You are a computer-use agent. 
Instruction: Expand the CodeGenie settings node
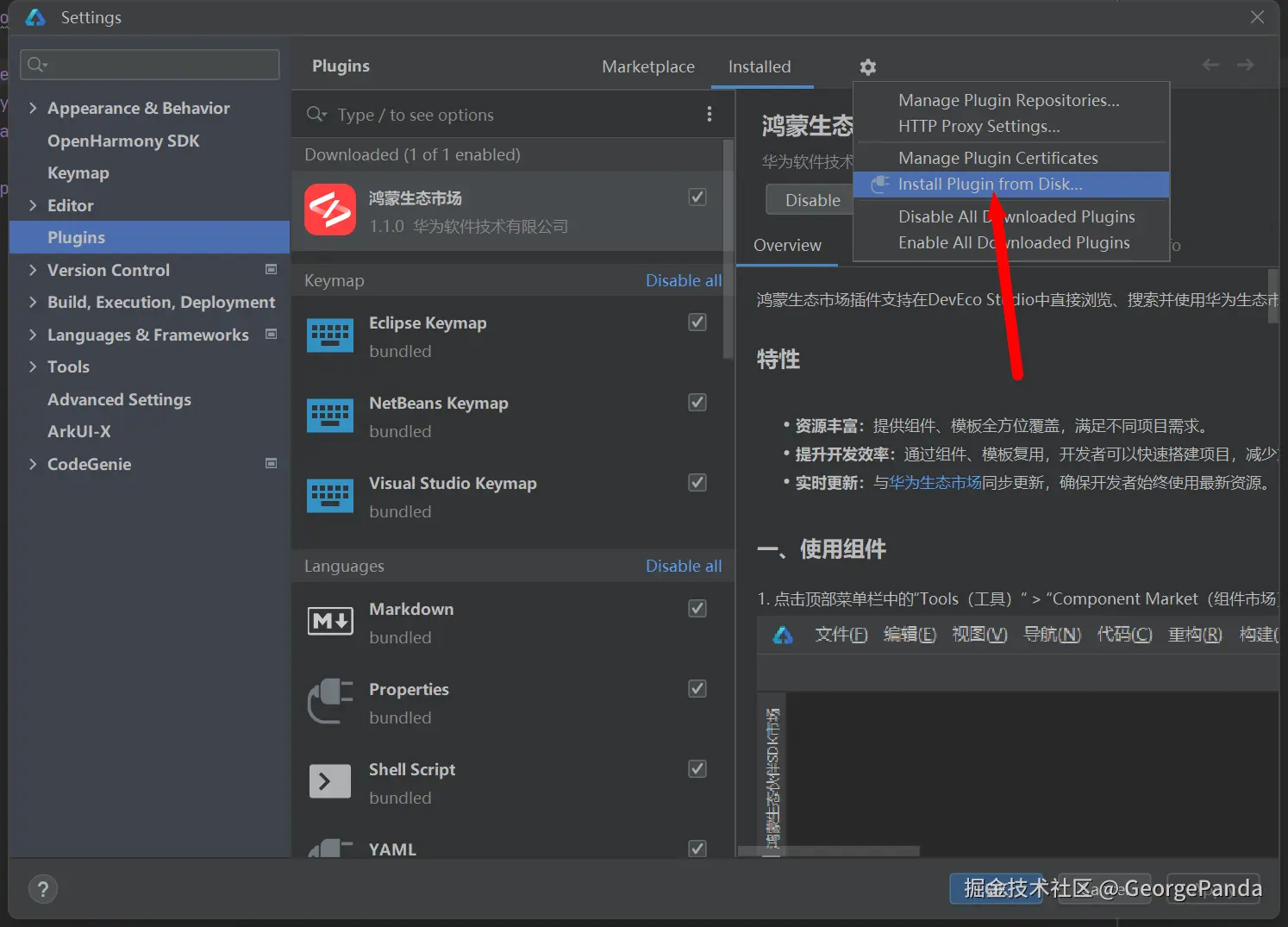33,464
